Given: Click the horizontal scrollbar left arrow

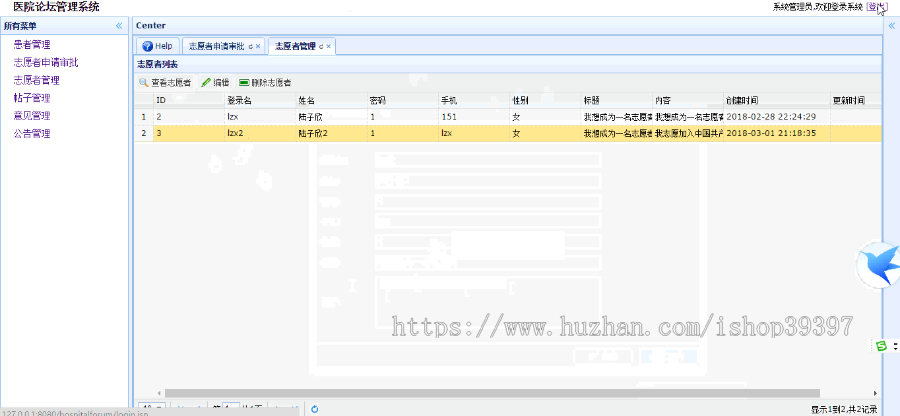Looking at the screenshot, I should [159, 393].
